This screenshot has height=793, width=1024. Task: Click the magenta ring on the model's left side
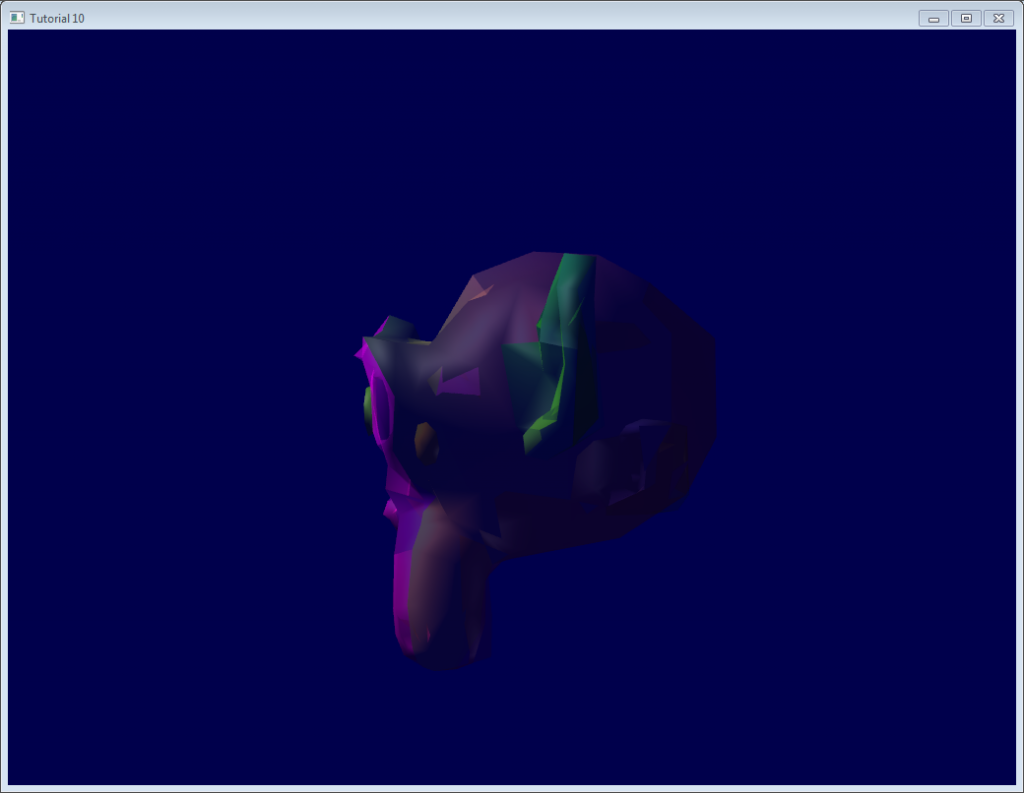click(382, 405)
